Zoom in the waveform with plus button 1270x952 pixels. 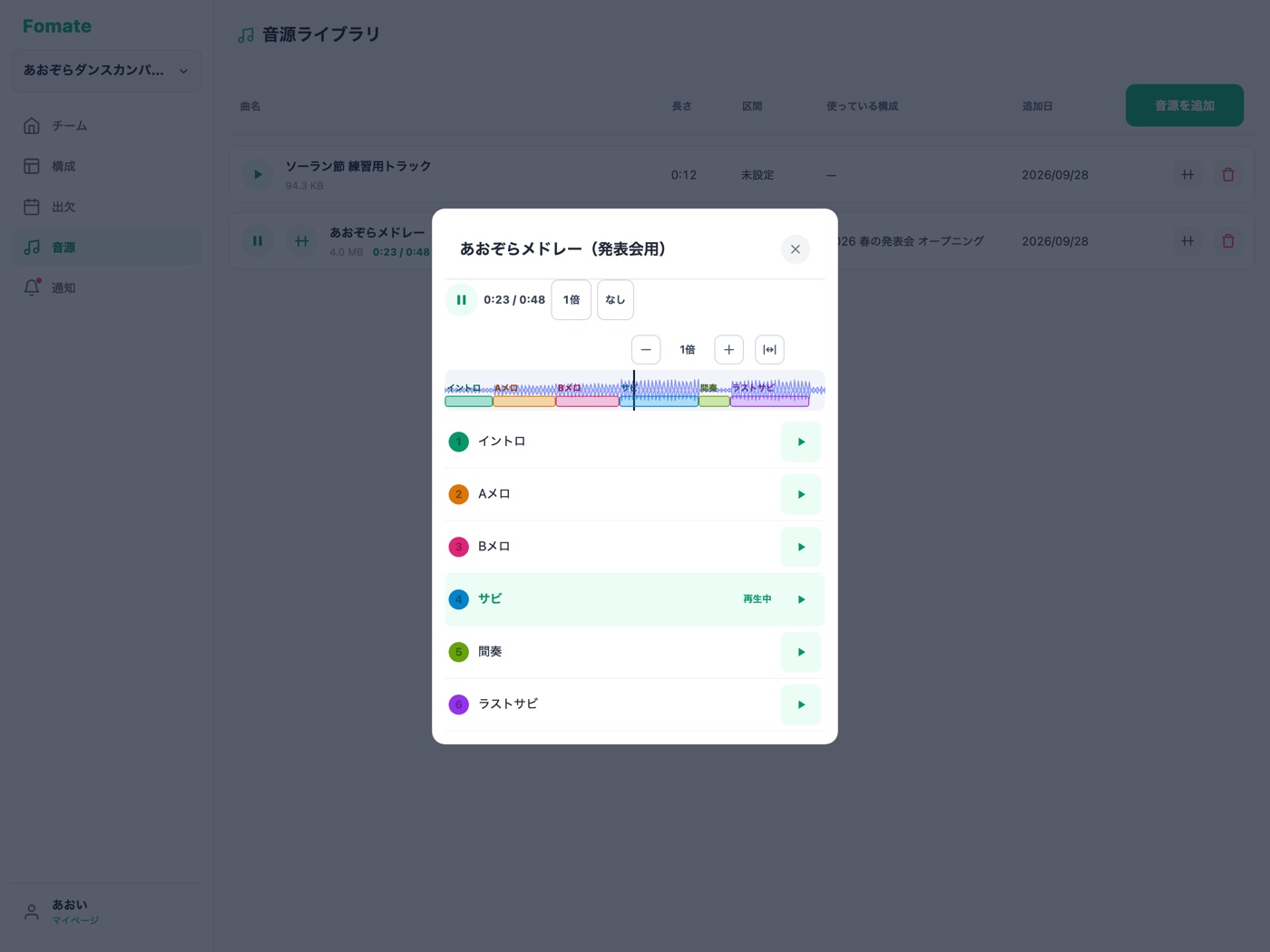[728, 350]
